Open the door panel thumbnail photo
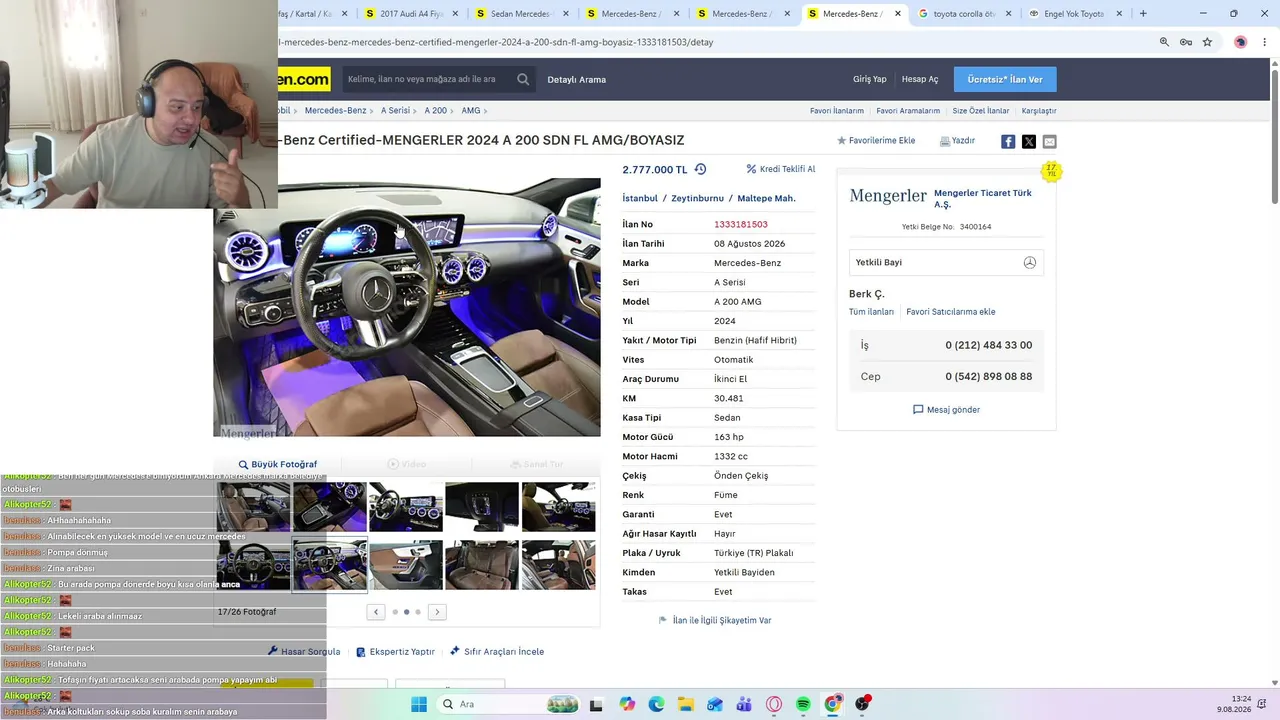Screen dimensions: 1280x720 click(x=406, y=565)
